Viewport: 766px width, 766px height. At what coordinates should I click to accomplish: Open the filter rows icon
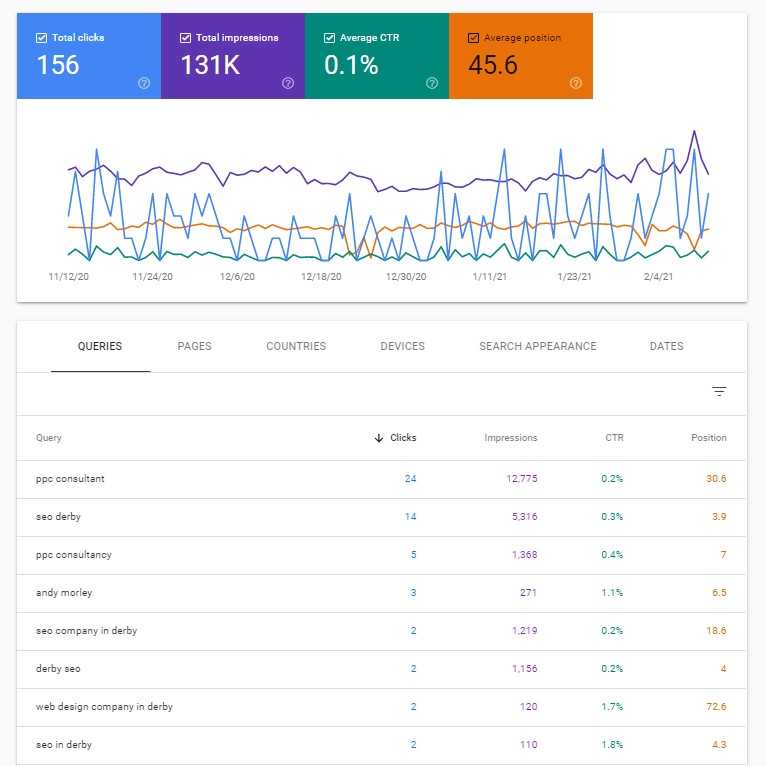[x=719, y=392]
